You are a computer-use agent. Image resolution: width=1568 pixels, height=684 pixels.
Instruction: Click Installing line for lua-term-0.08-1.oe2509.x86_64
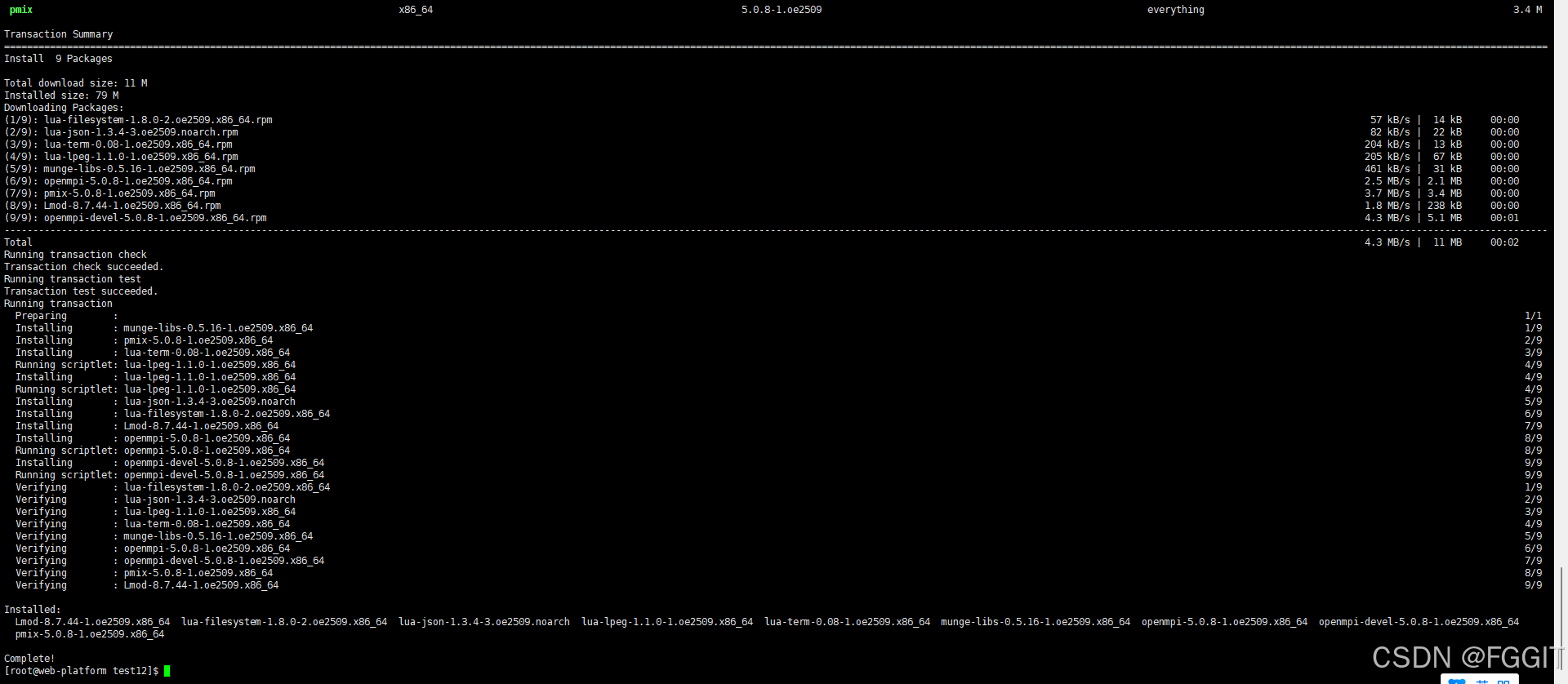click(x=153, y=353)
